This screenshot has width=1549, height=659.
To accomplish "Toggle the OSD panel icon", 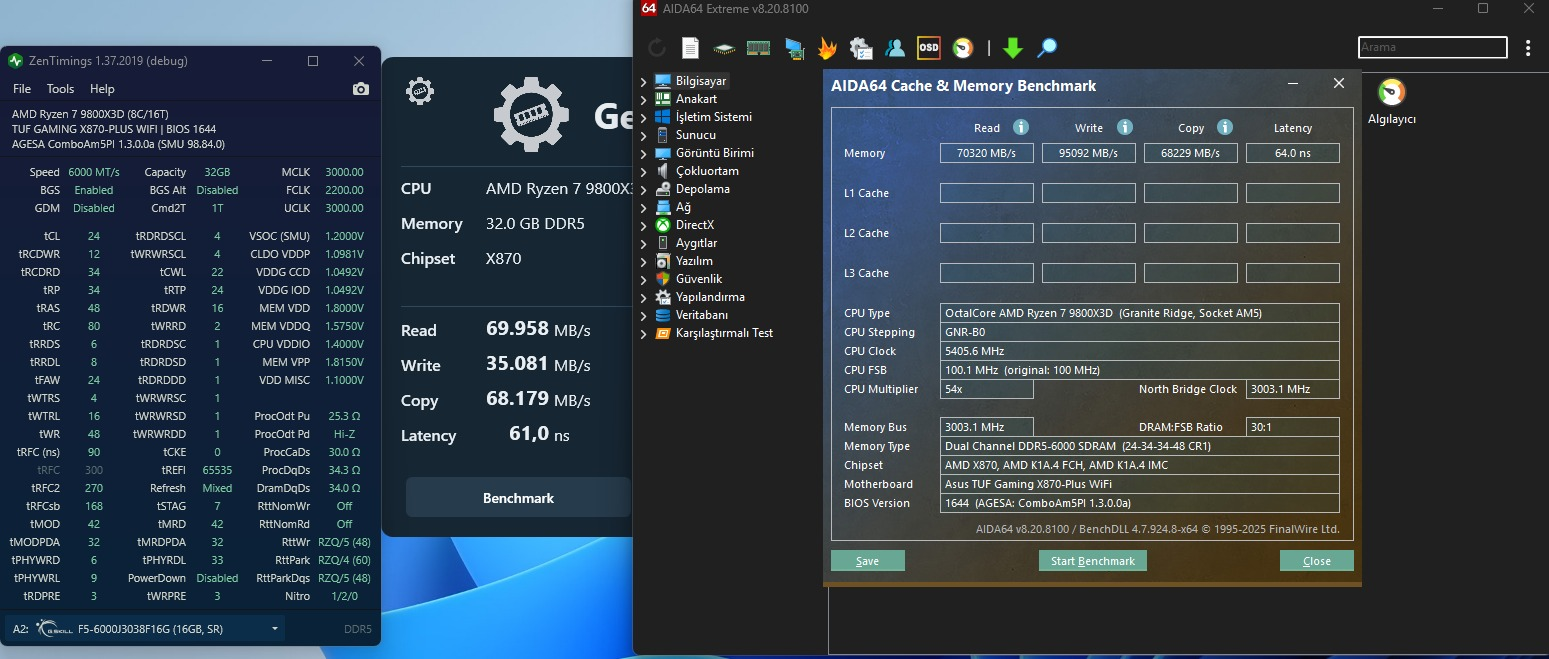I will (929, 47).
